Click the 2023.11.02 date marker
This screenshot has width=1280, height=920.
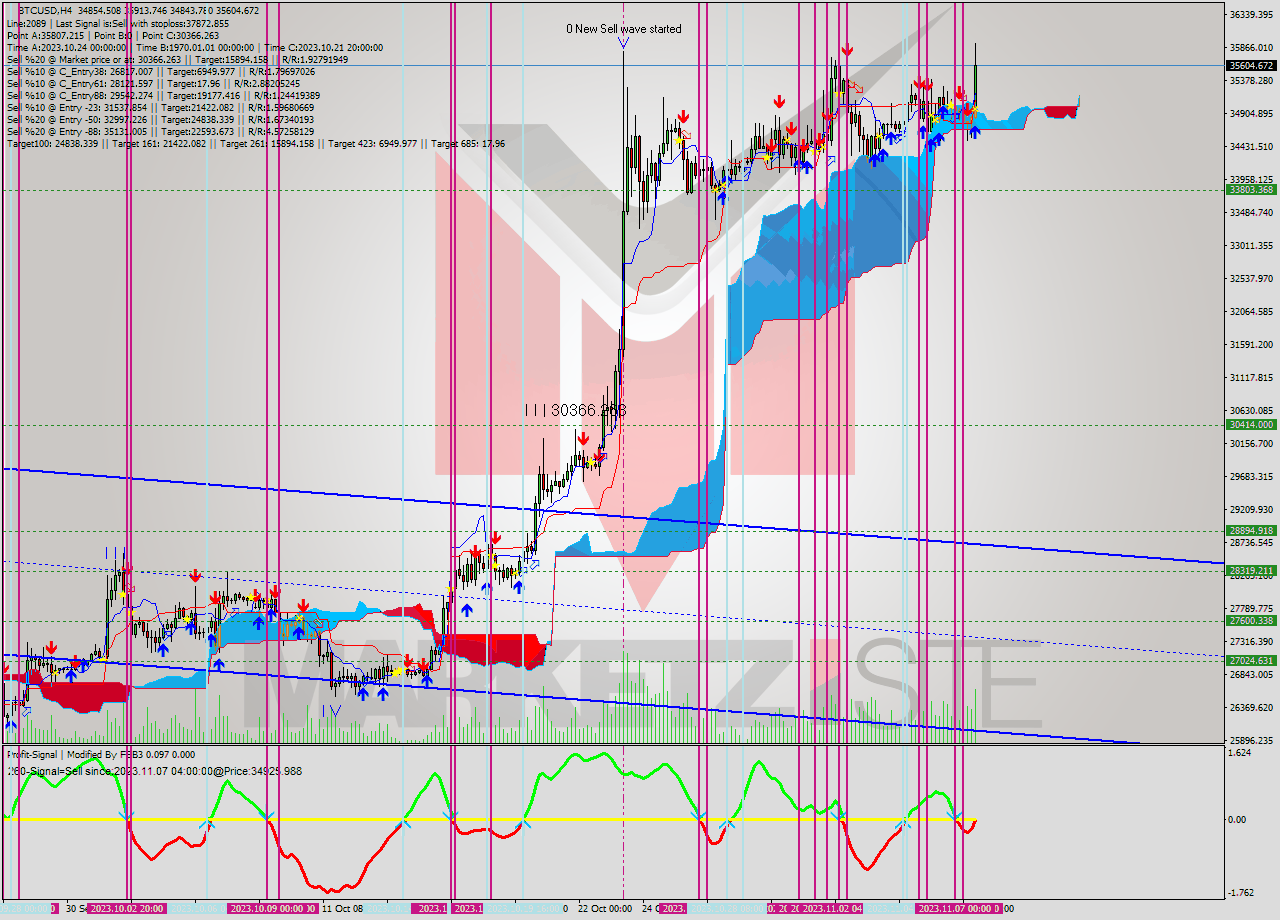point(831,909)
